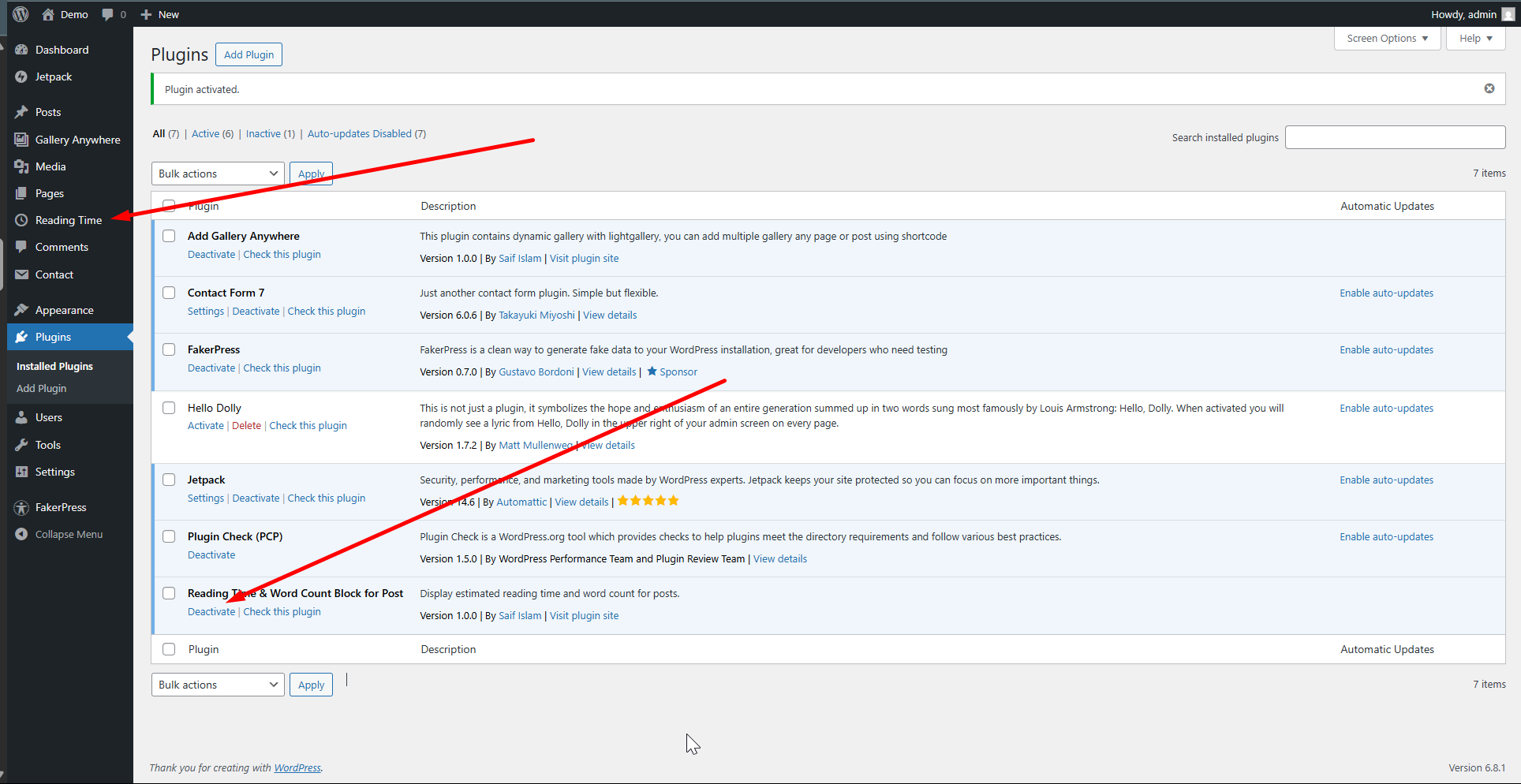Click the Gallery Anywhere sidebar icon
Viewport: 1521px width, 784px height.
click(21, 140)
